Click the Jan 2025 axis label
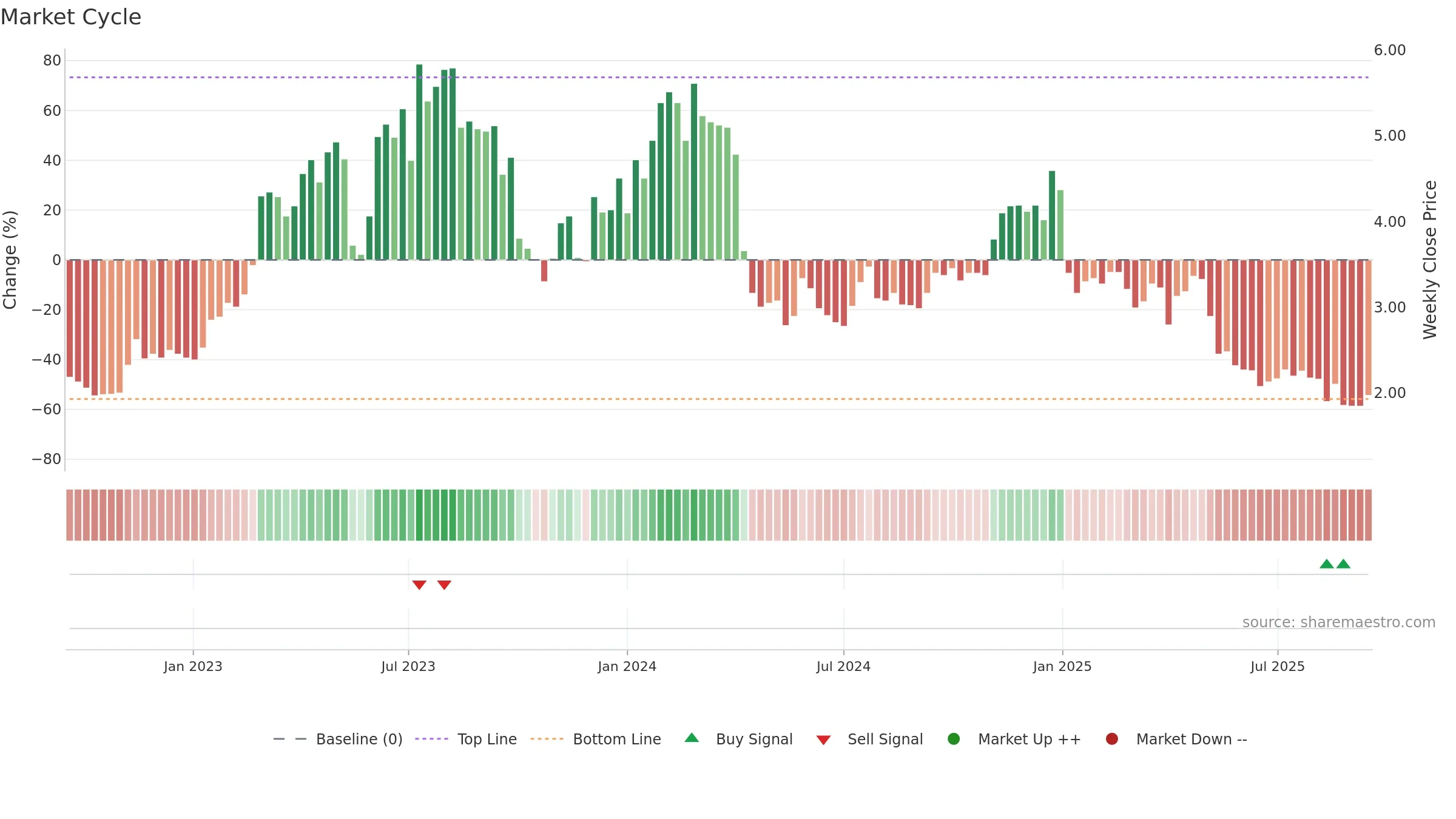The image size is (1456, 819). coord(1062,666)
